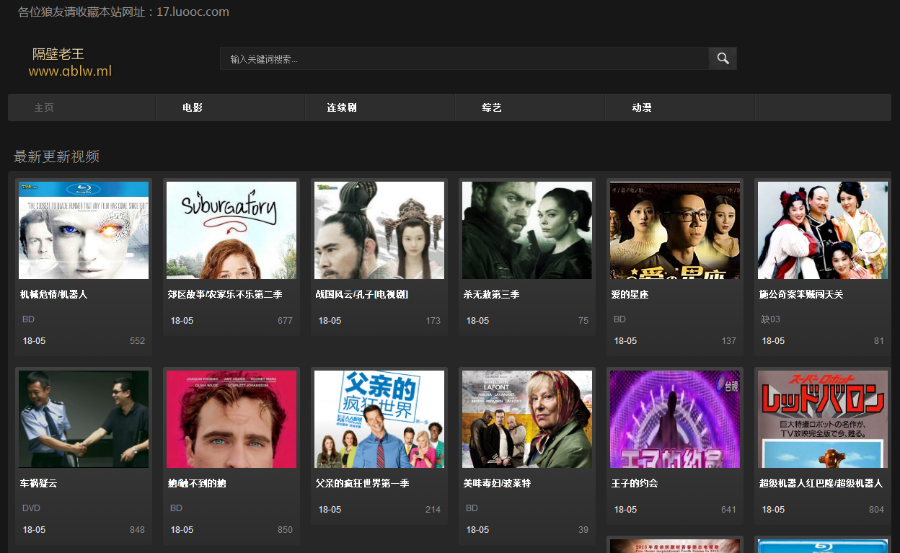Open the 车祸疑云 handshake poster thumbnail
The height and width of the screenshot is (553, 900).
click(84, 419)
